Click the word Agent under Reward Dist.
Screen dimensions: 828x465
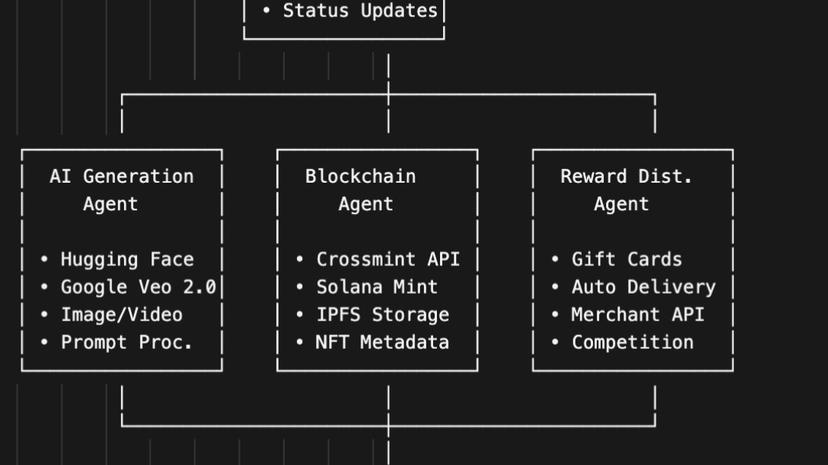pos(621,204)
